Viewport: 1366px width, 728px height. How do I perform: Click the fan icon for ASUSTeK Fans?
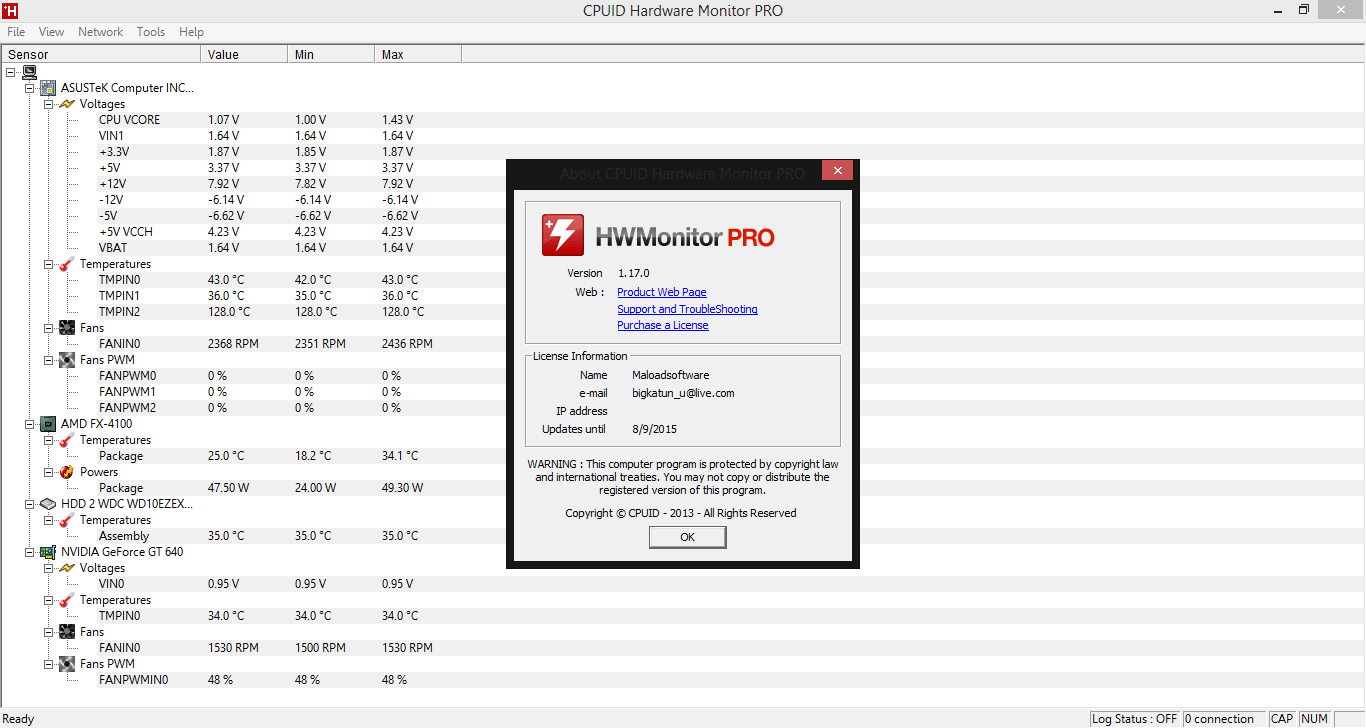[67, 328]
